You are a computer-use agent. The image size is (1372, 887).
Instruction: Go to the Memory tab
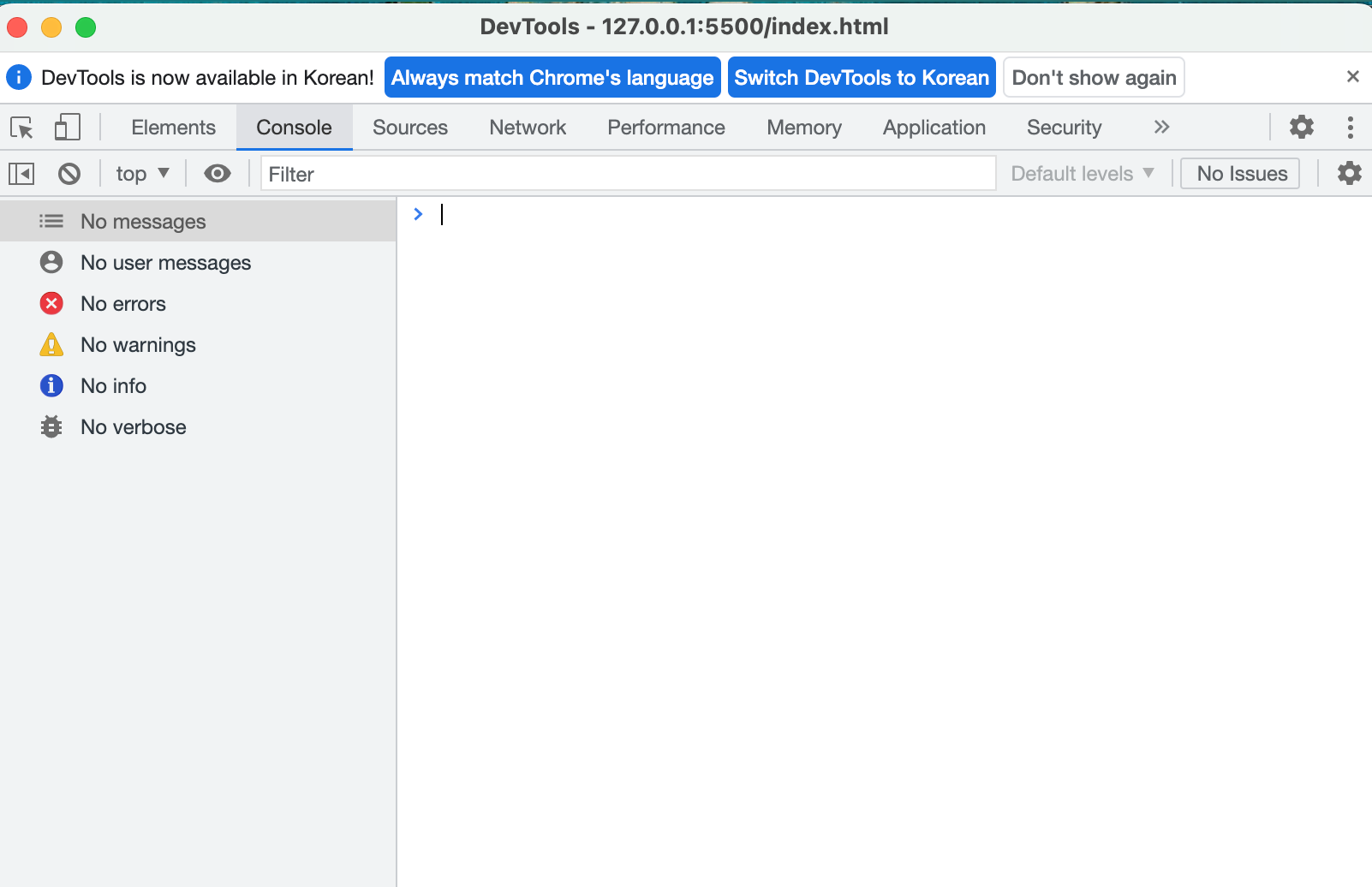point(804,128)
